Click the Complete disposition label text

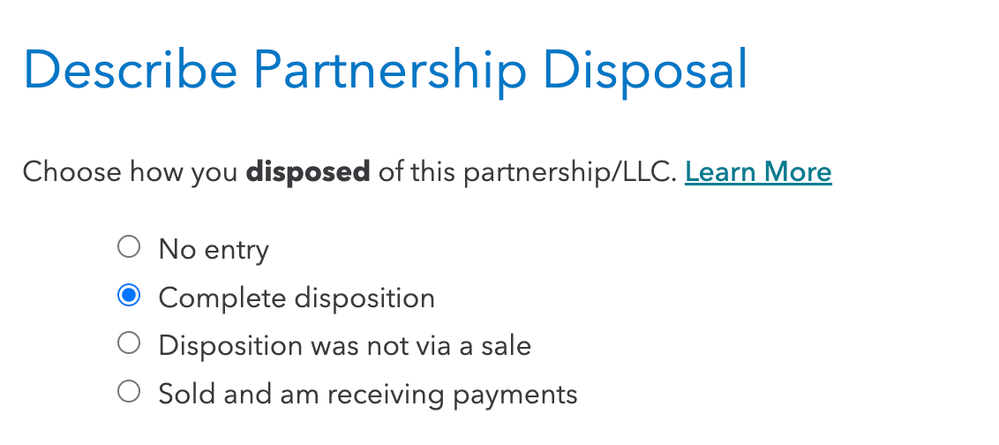(296, 298)
